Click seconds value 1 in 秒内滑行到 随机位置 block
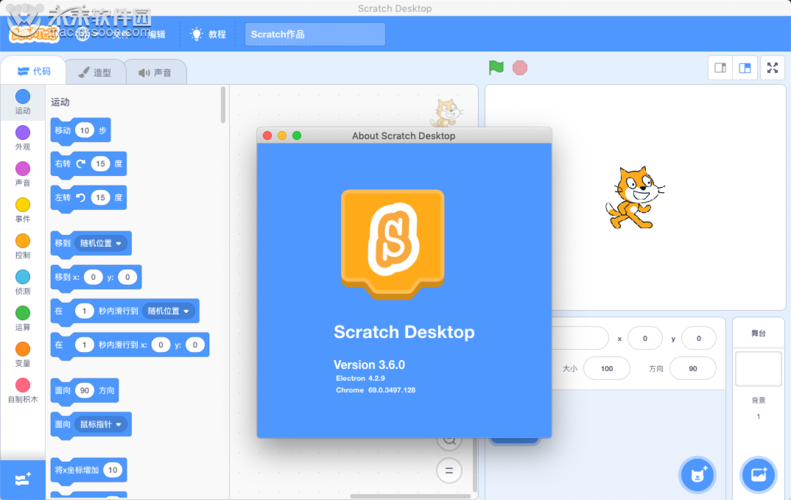The width and height of the screenshot is (791, 500). 84,311
